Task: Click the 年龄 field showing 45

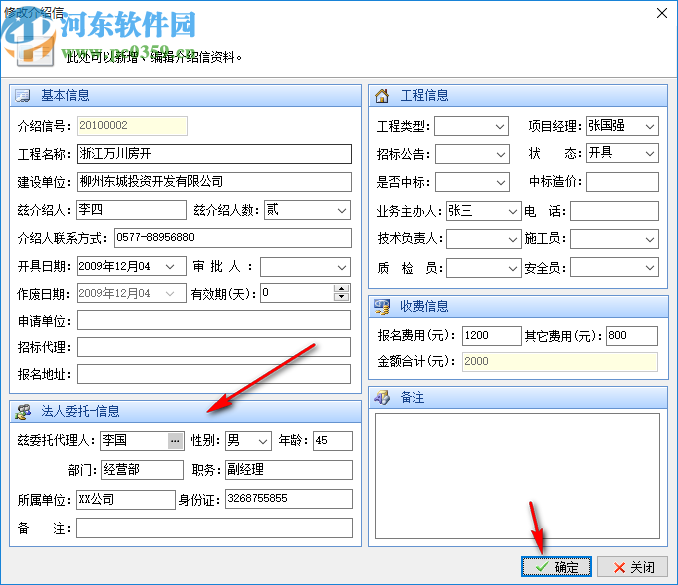Action: coord(333,441)
